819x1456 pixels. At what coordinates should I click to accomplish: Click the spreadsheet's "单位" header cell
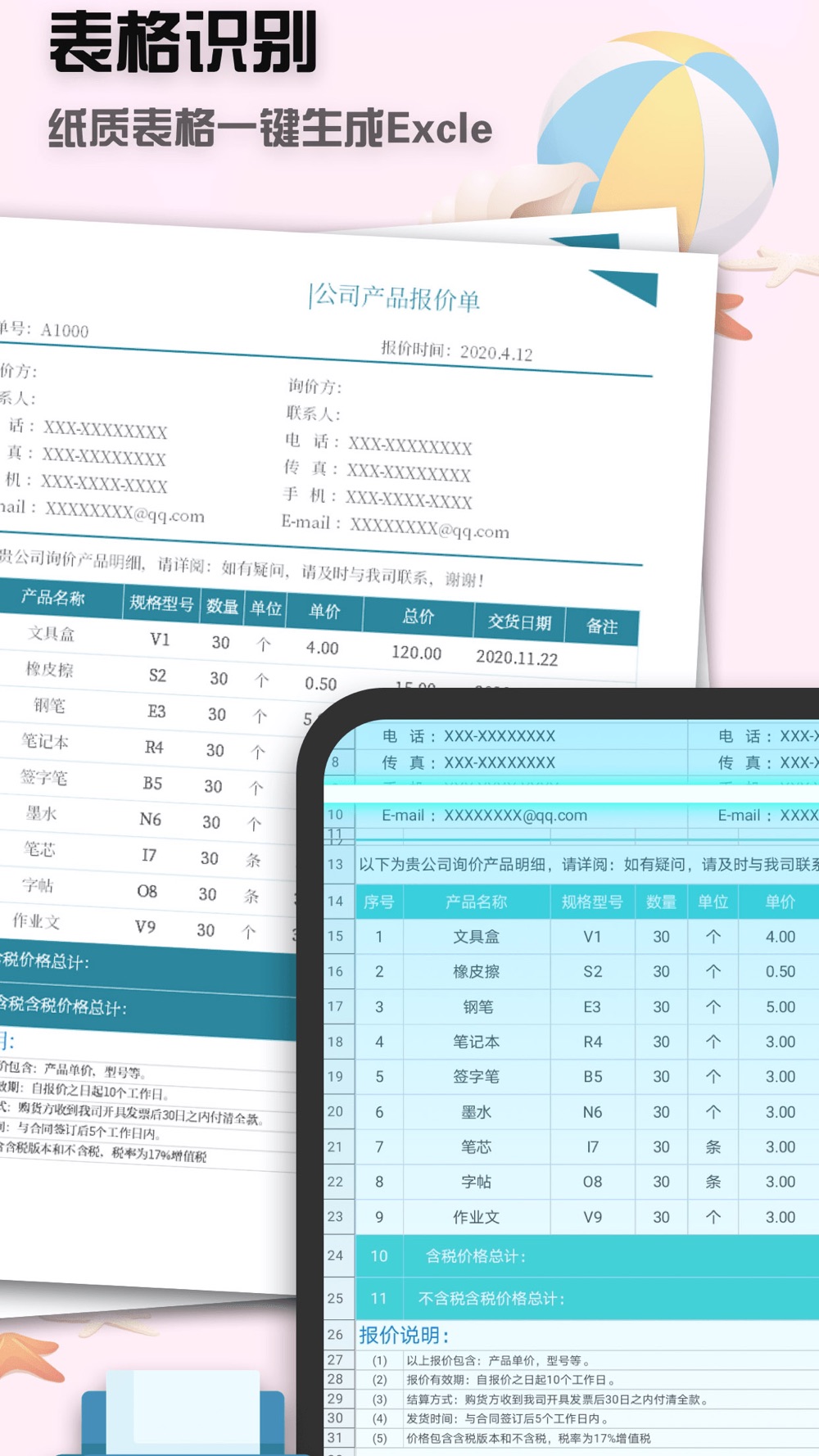pyautogui.click(x=713, y=902)
